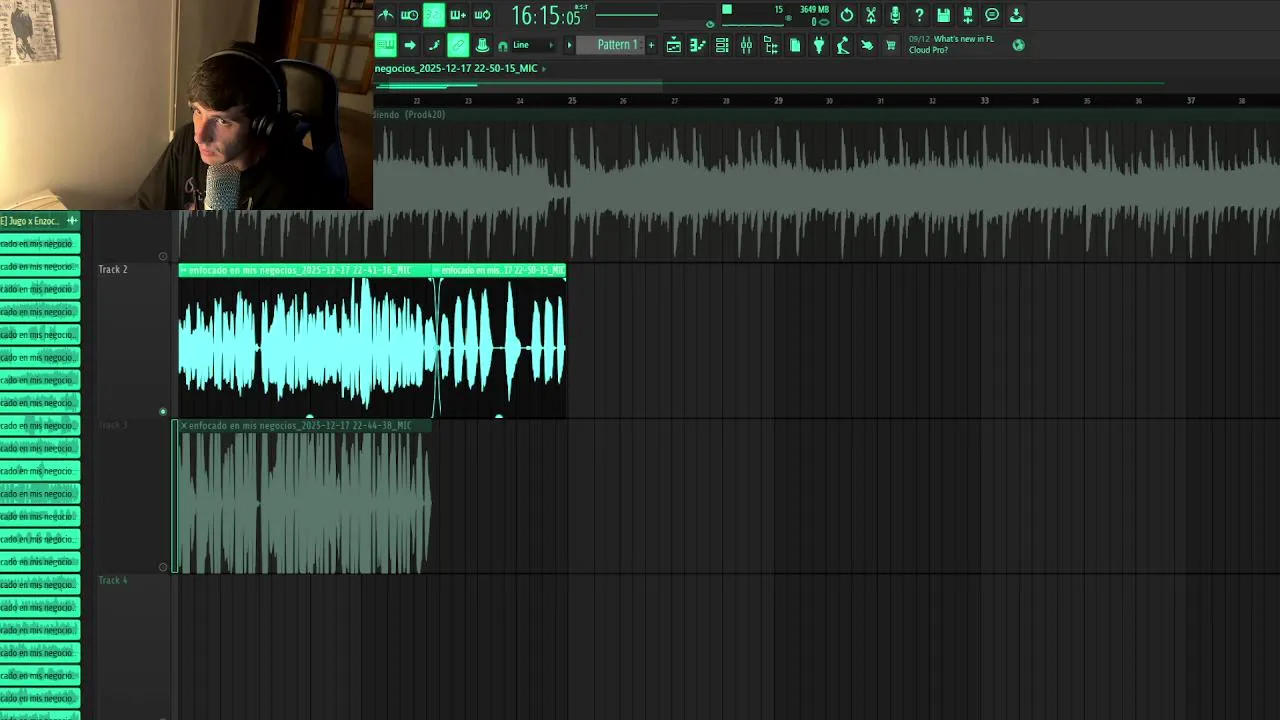
Task: Toggle blend recording overdub
Action: click(x=458, y=15)
